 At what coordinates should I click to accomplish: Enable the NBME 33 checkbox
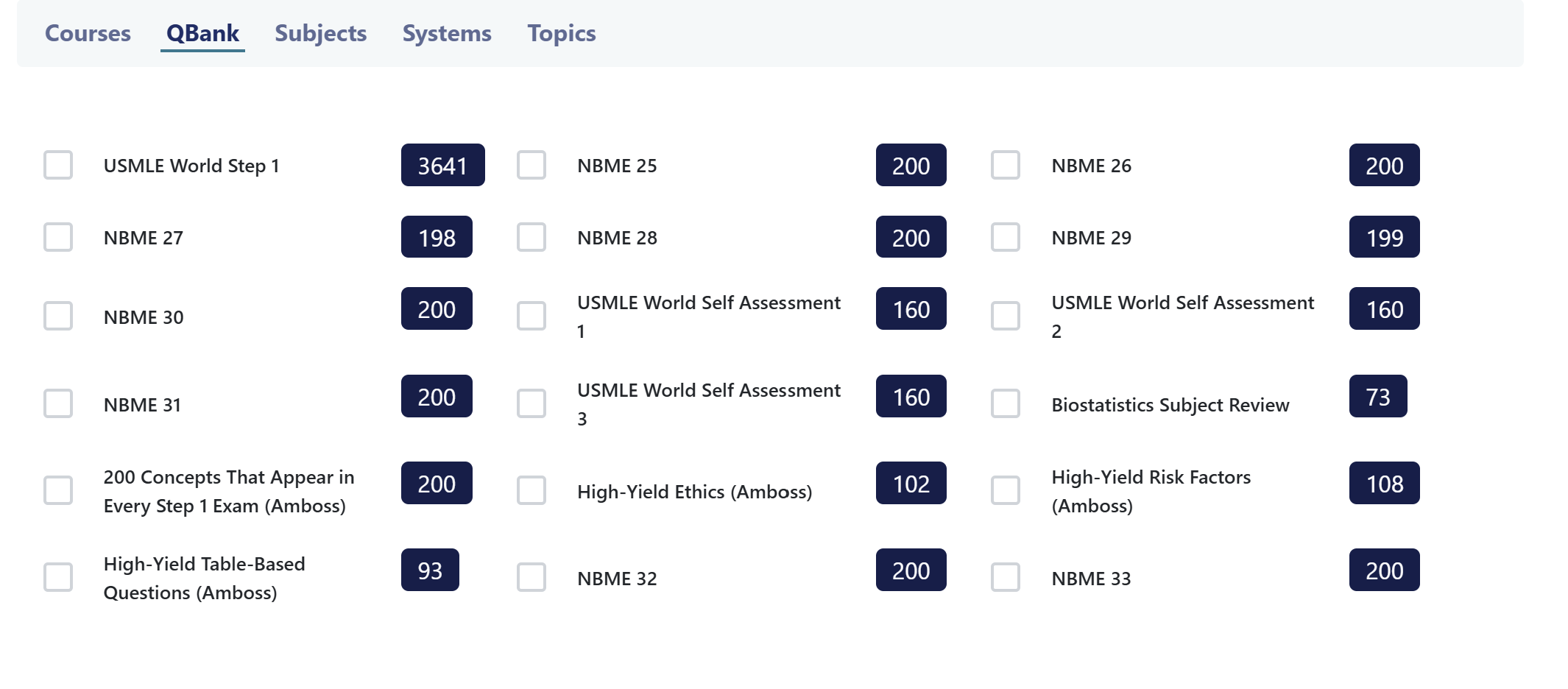(1006, 578)
